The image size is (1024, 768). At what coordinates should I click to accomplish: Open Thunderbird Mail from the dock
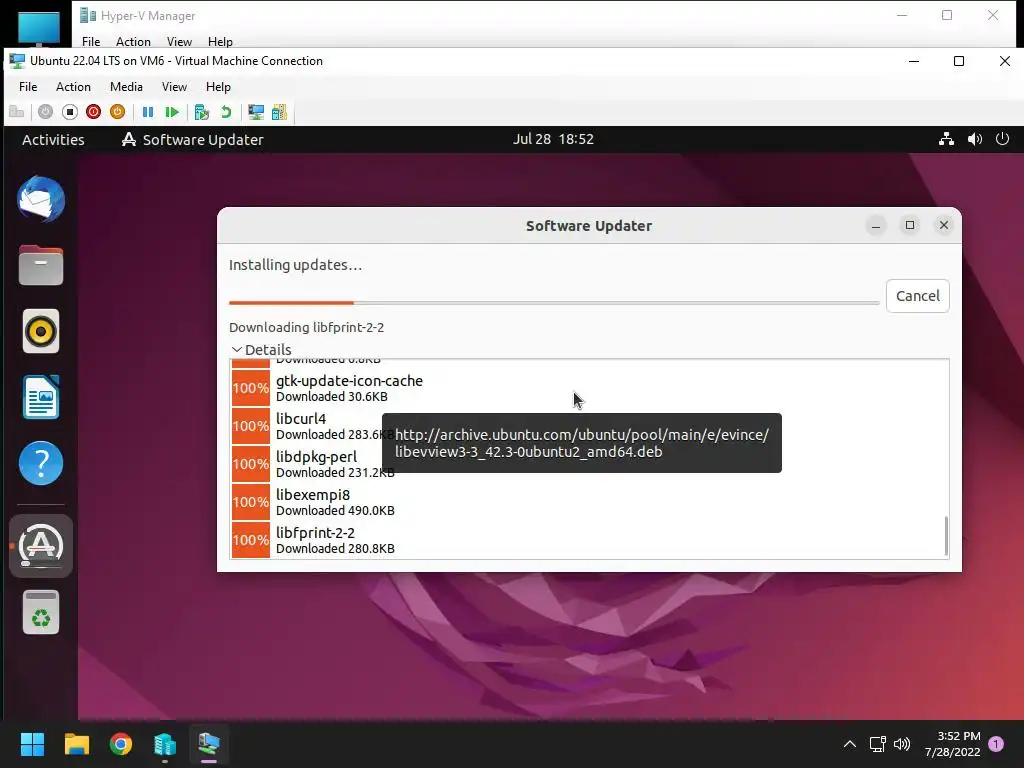point(41,199)
